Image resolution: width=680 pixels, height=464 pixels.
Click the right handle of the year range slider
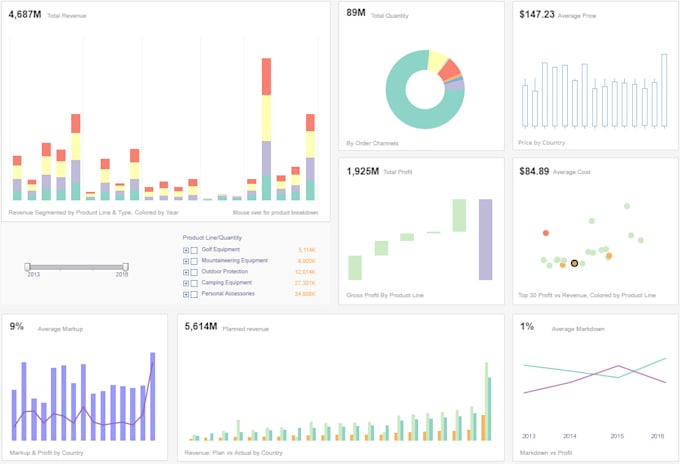tap(125, 267)
